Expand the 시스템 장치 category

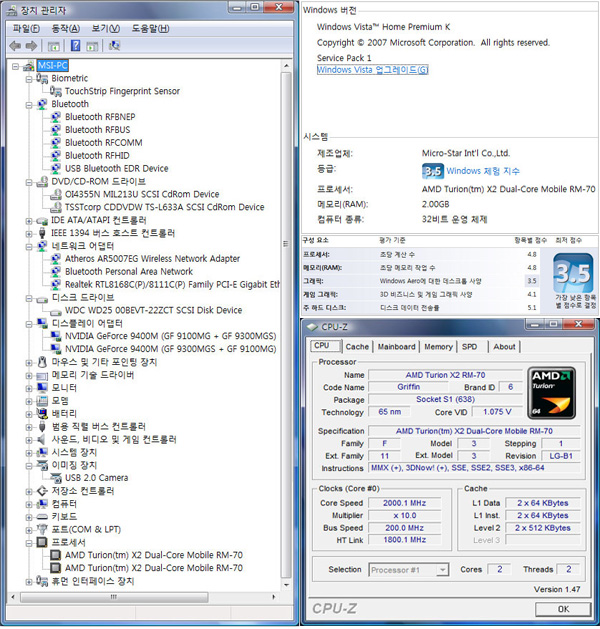coord(29,453)
